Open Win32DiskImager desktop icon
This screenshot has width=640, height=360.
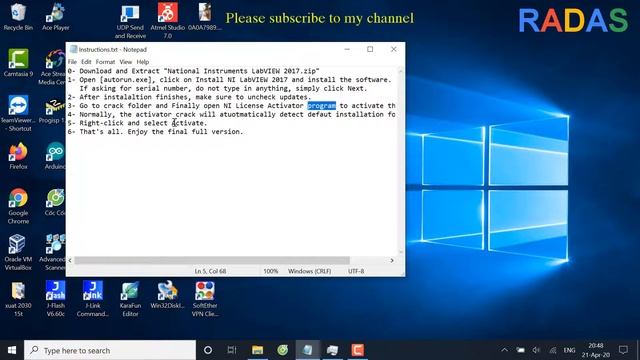(x=167, y=295)
